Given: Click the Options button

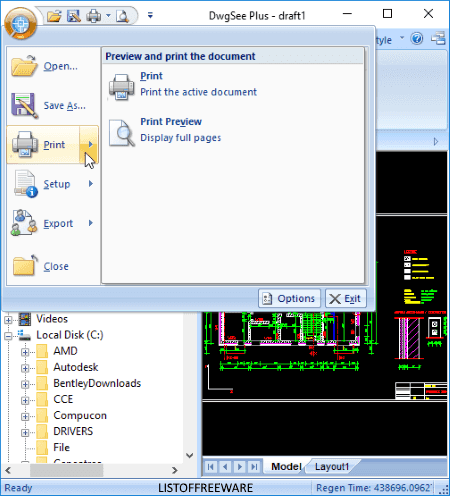Looking at the screenshot, I should [x=289, y=298].
